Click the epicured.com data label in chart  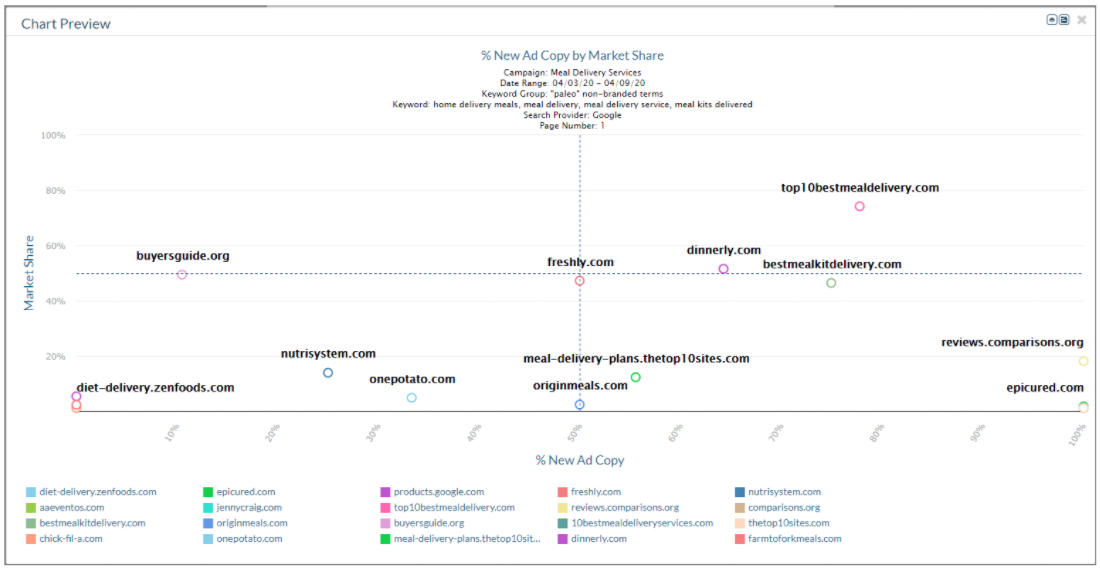click(x=1045, y=387)
